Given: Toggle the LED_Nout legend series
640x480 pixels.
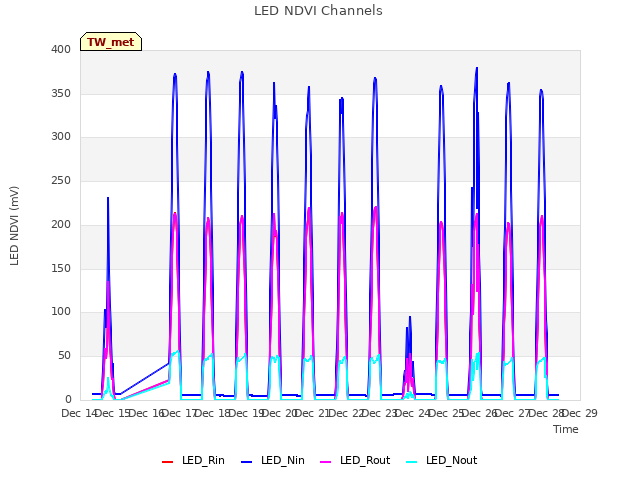Looking at the screenshot, I should pyautogui.click(x=442, y=461).
